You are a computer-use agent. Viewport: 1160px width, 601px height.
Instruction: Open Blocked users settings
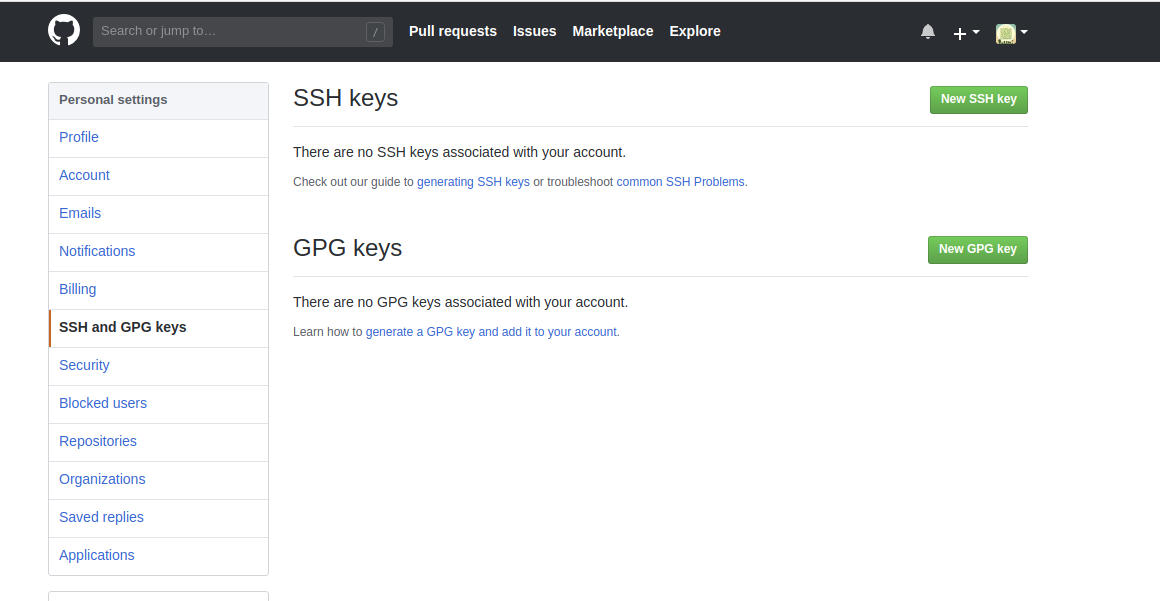tap(103, 403)
